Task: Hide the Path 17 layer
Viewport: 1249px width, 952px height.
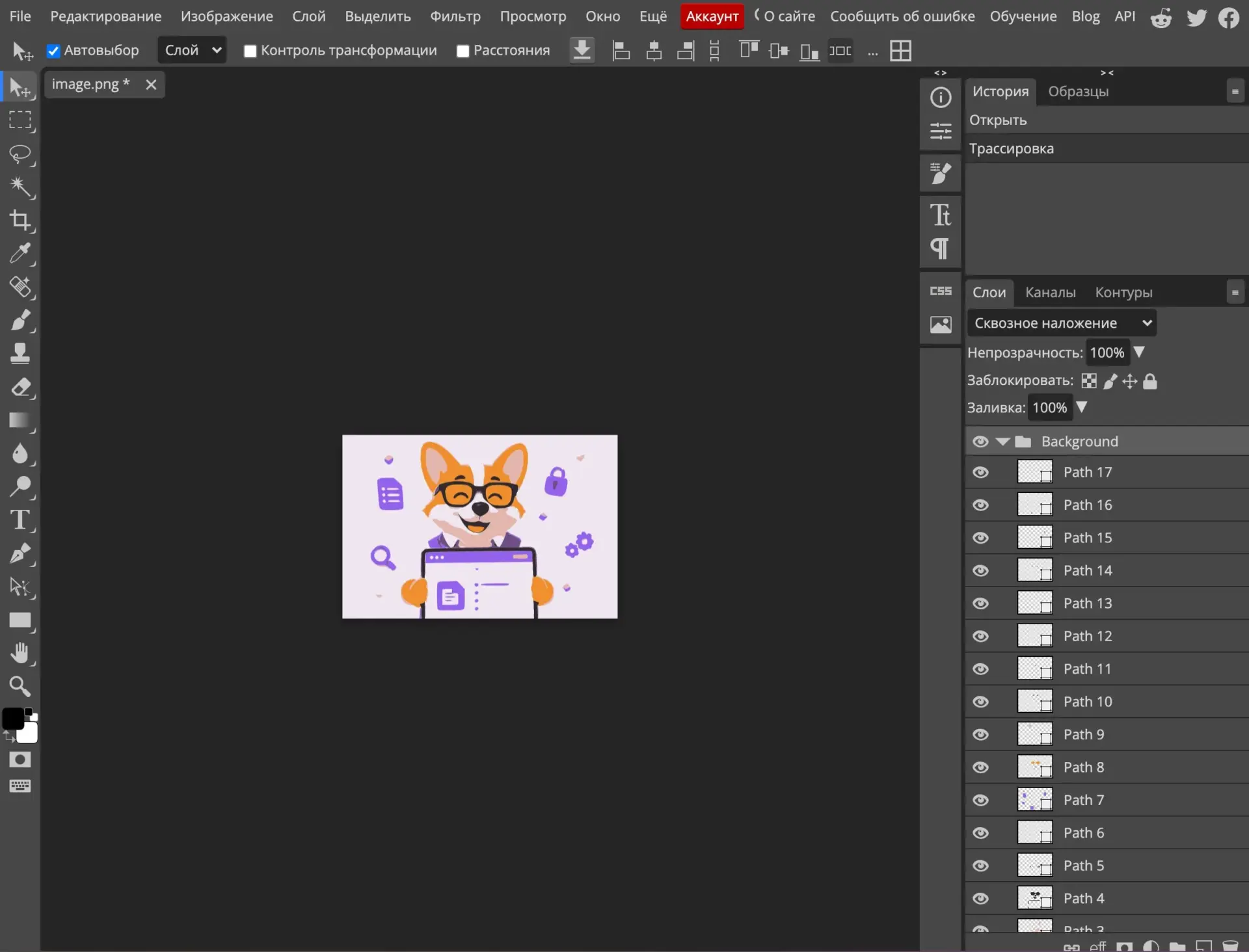Action: click(980, 473)
